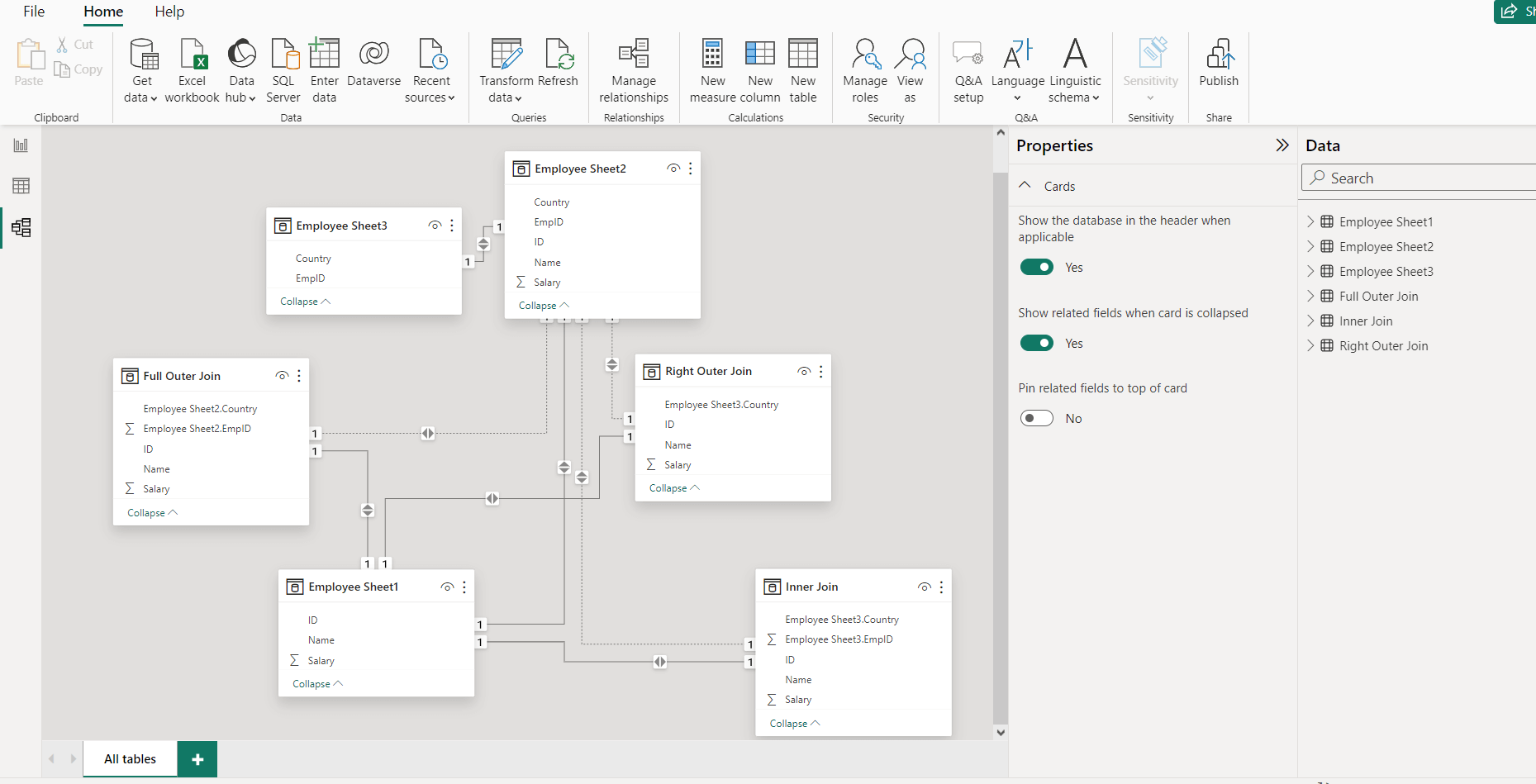Expand the Inner Join table in Data pane
The height and width of the screenshot is (784, 1536).
[x=1311, y=321]
